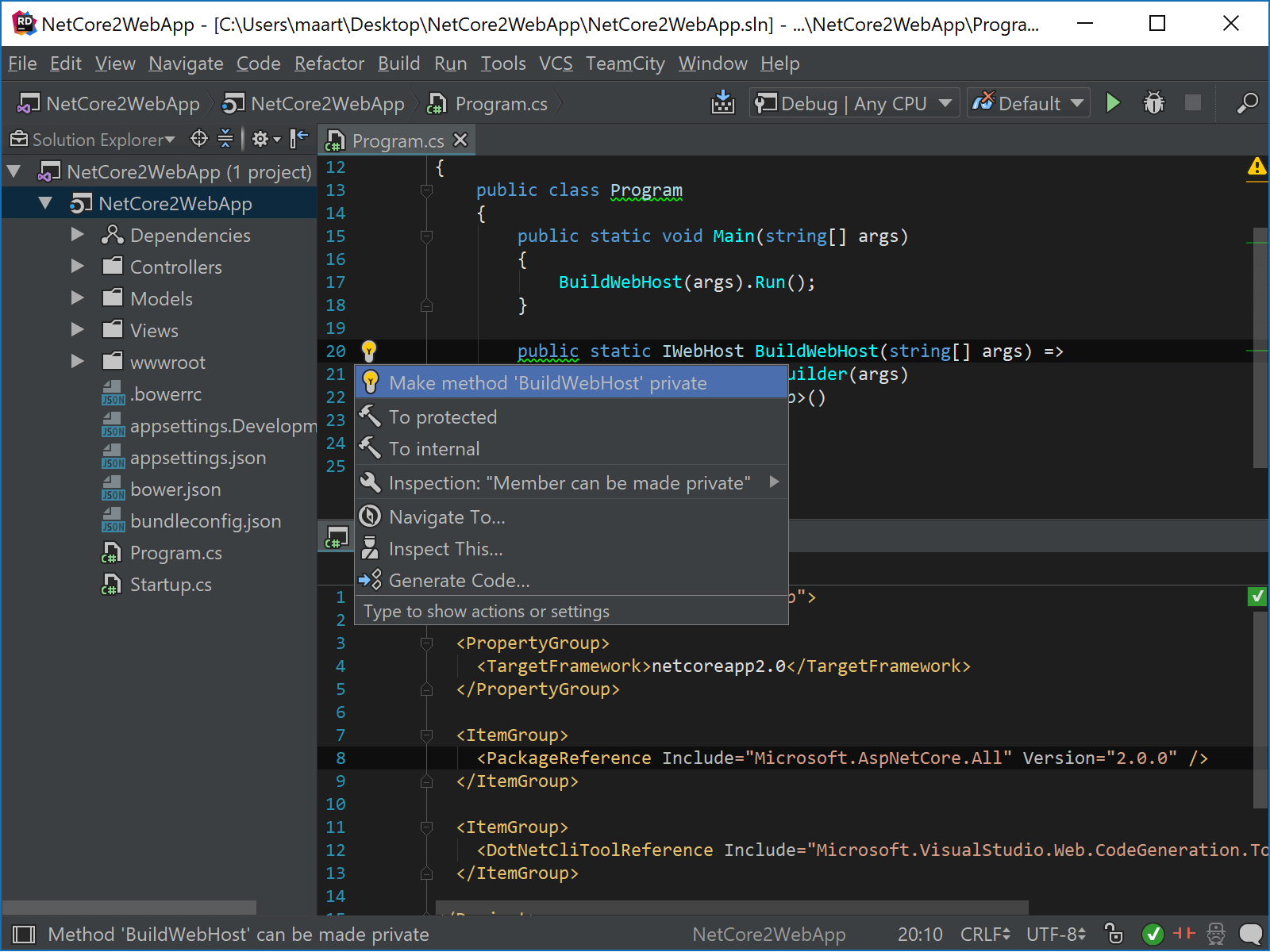Image resolution: width=1270 pixels, height=952 pixels.
Task: Select Navigate To… action
Action: pos(571,516)
